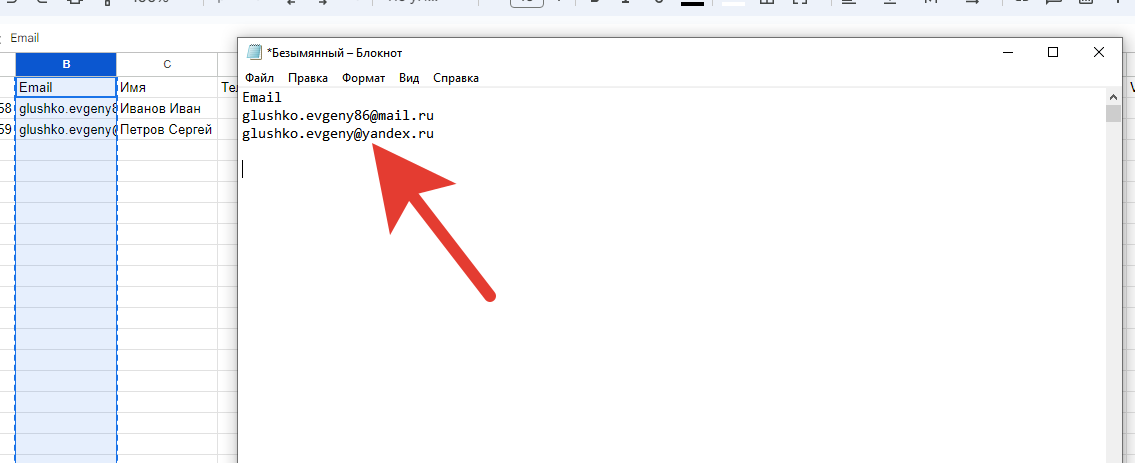Open the Правка menu in Notepad

click(307, 78)
